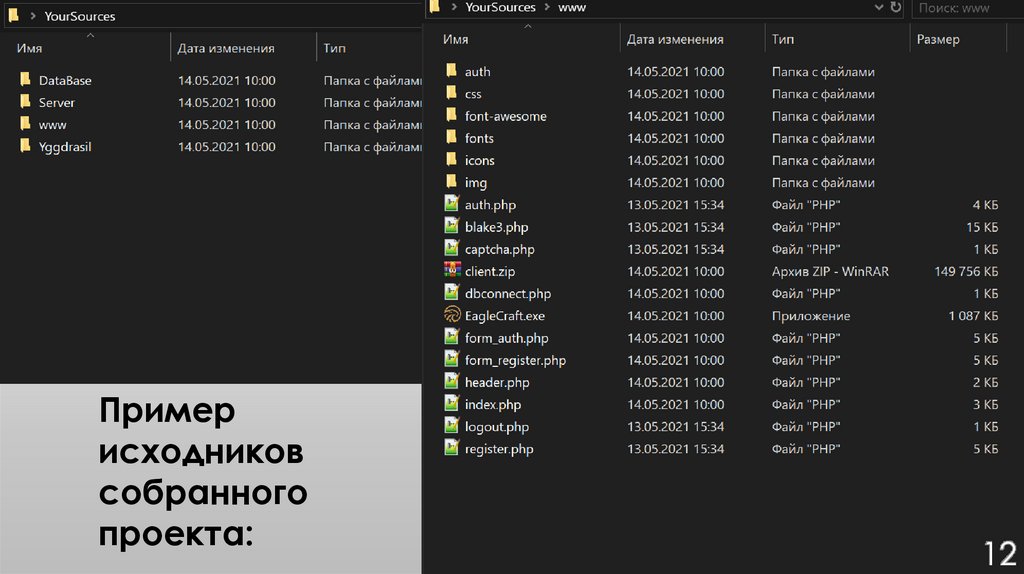Click the 149 756 КБ size value
The image size is (1024, 574).
[x=966, y=271]
